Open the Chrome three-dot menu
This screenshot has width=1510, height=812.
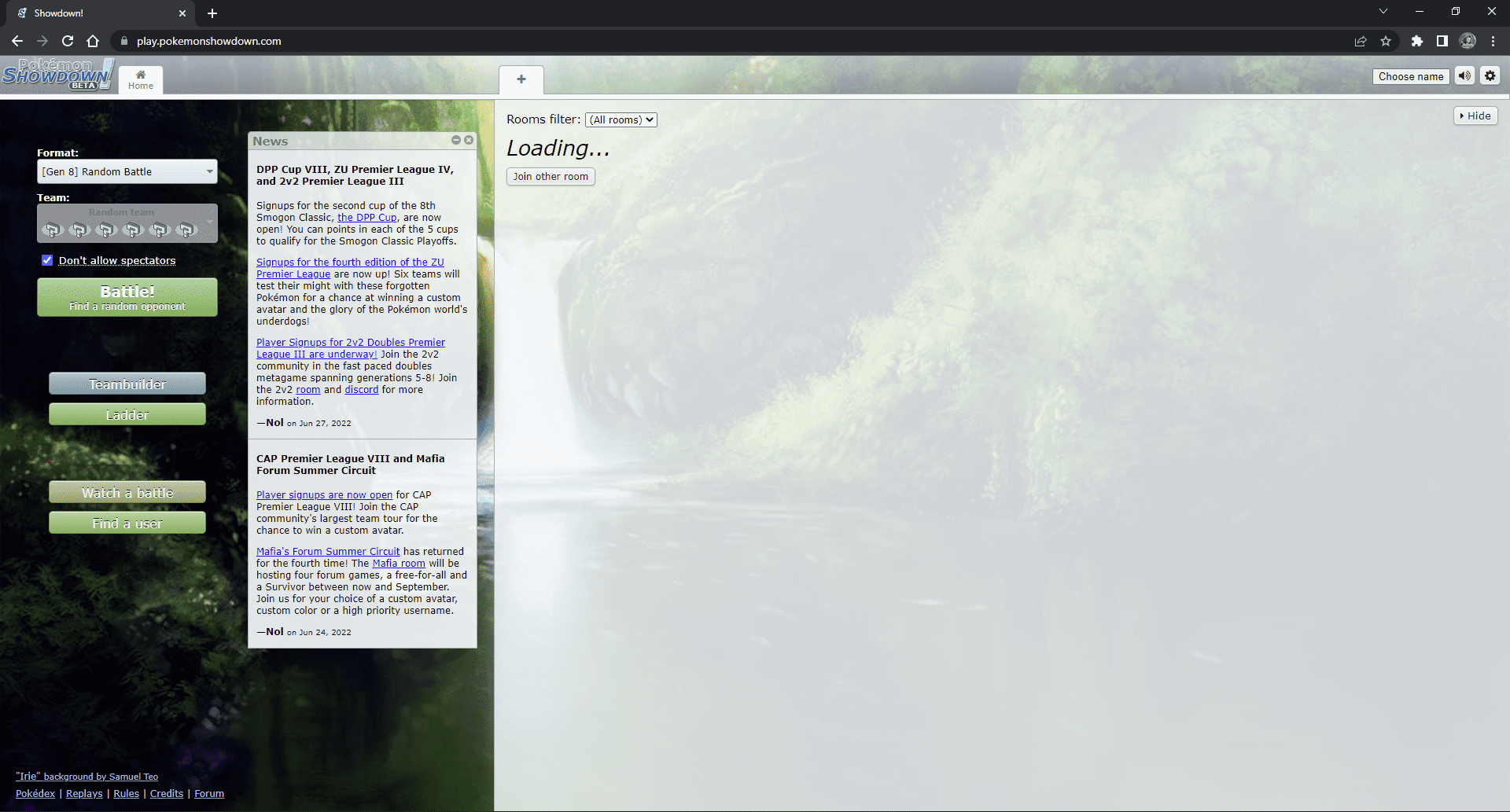(1493, 41)
